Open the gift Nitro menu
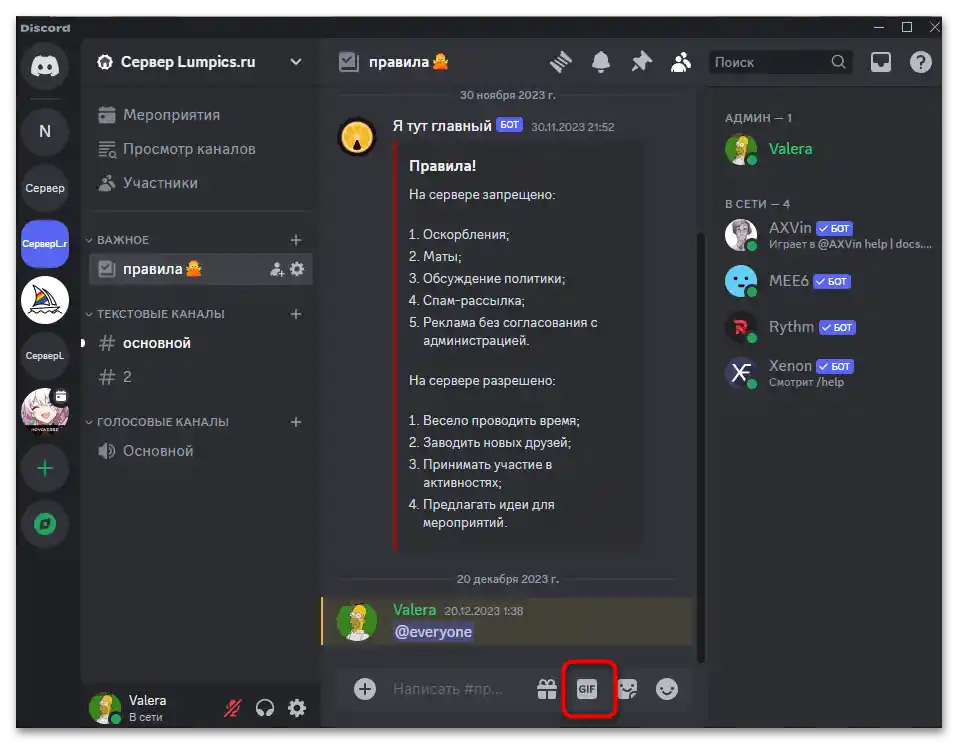This screenshot has width=958, height=744. tap(546, 689)
